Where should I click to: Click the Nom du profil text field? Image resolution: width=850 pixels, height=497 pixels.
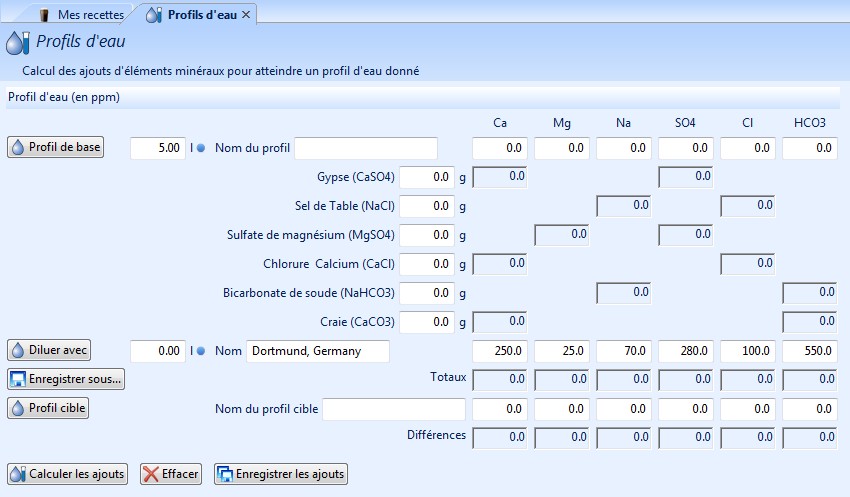click(366, 148)
